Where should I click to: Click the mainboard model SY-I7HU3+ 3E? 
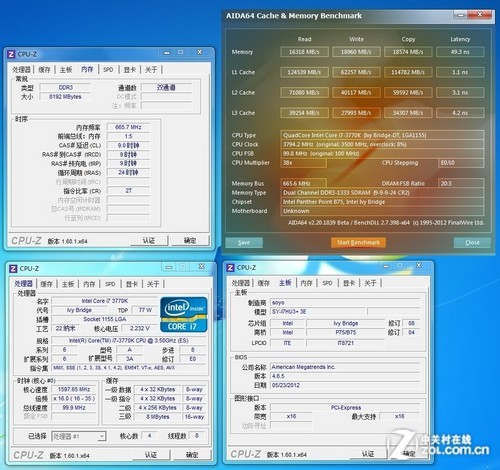(x=318, y=311)
